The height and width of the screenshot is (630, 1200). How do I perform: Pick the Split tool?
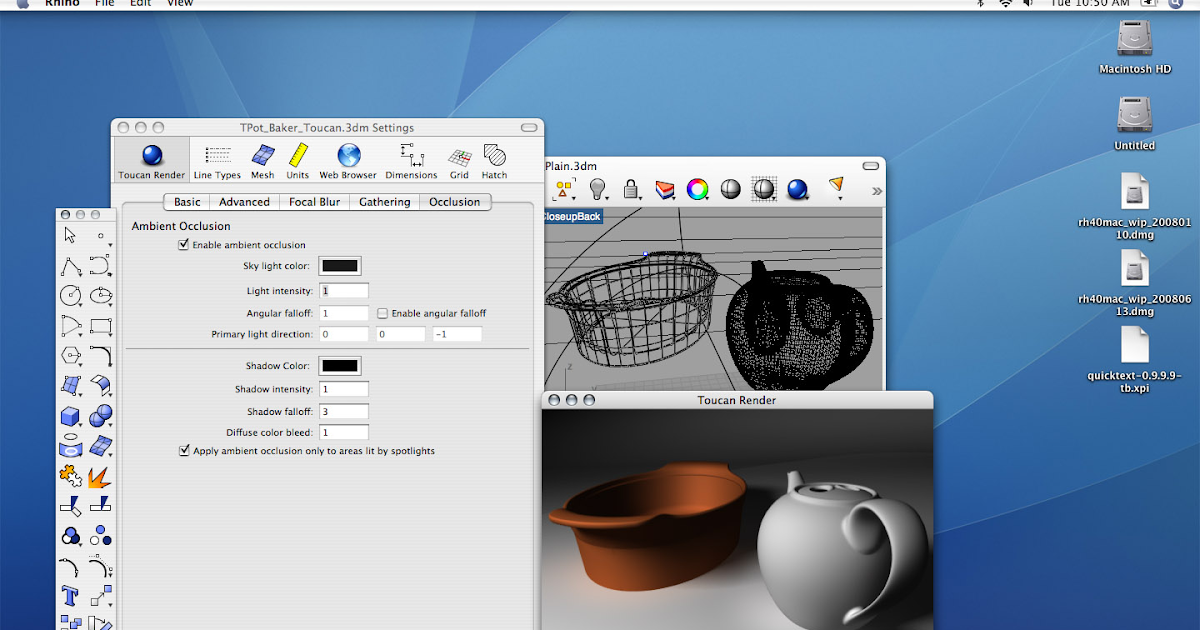(100, 506)
